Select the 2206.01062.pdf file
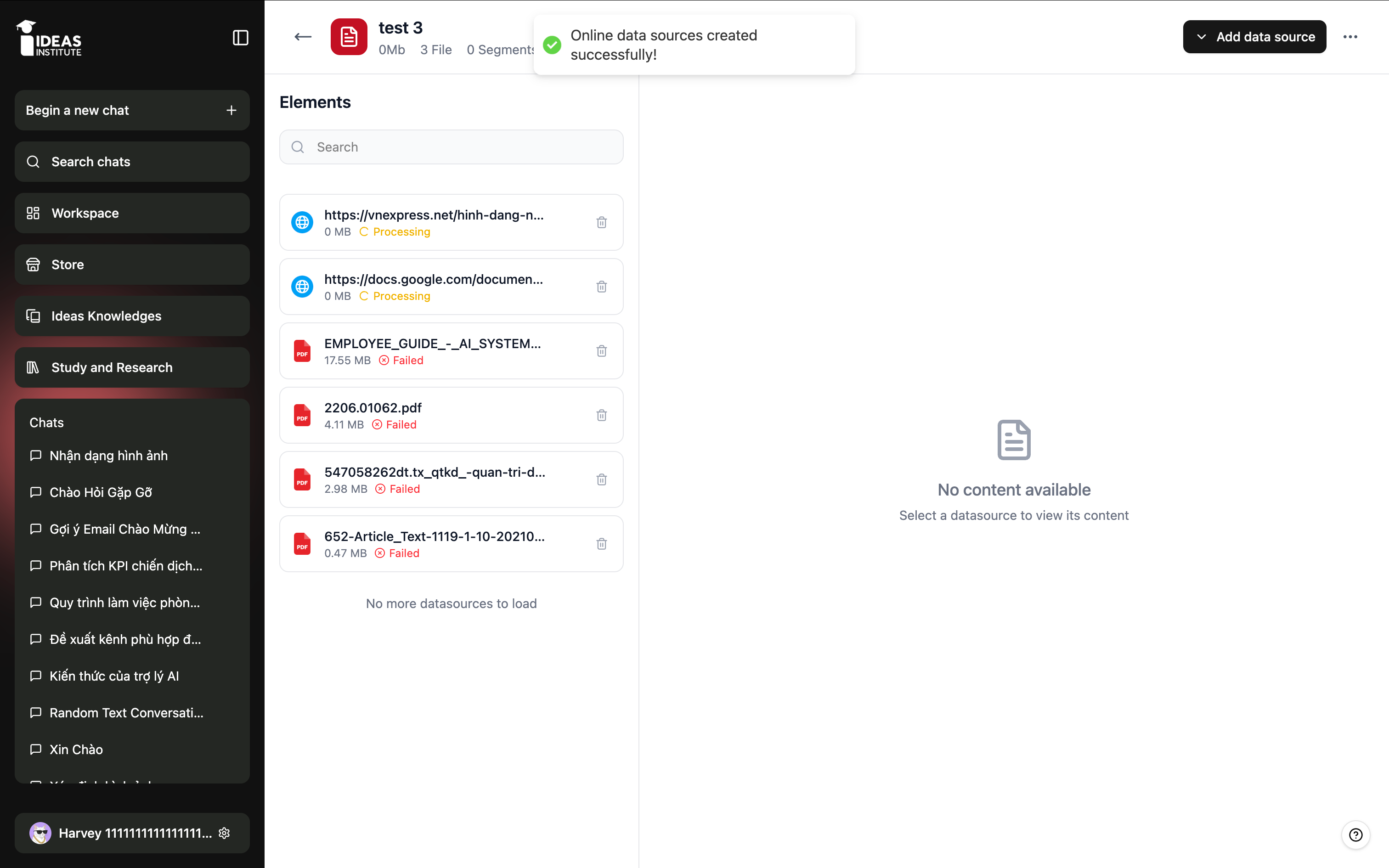 [451, 415]
